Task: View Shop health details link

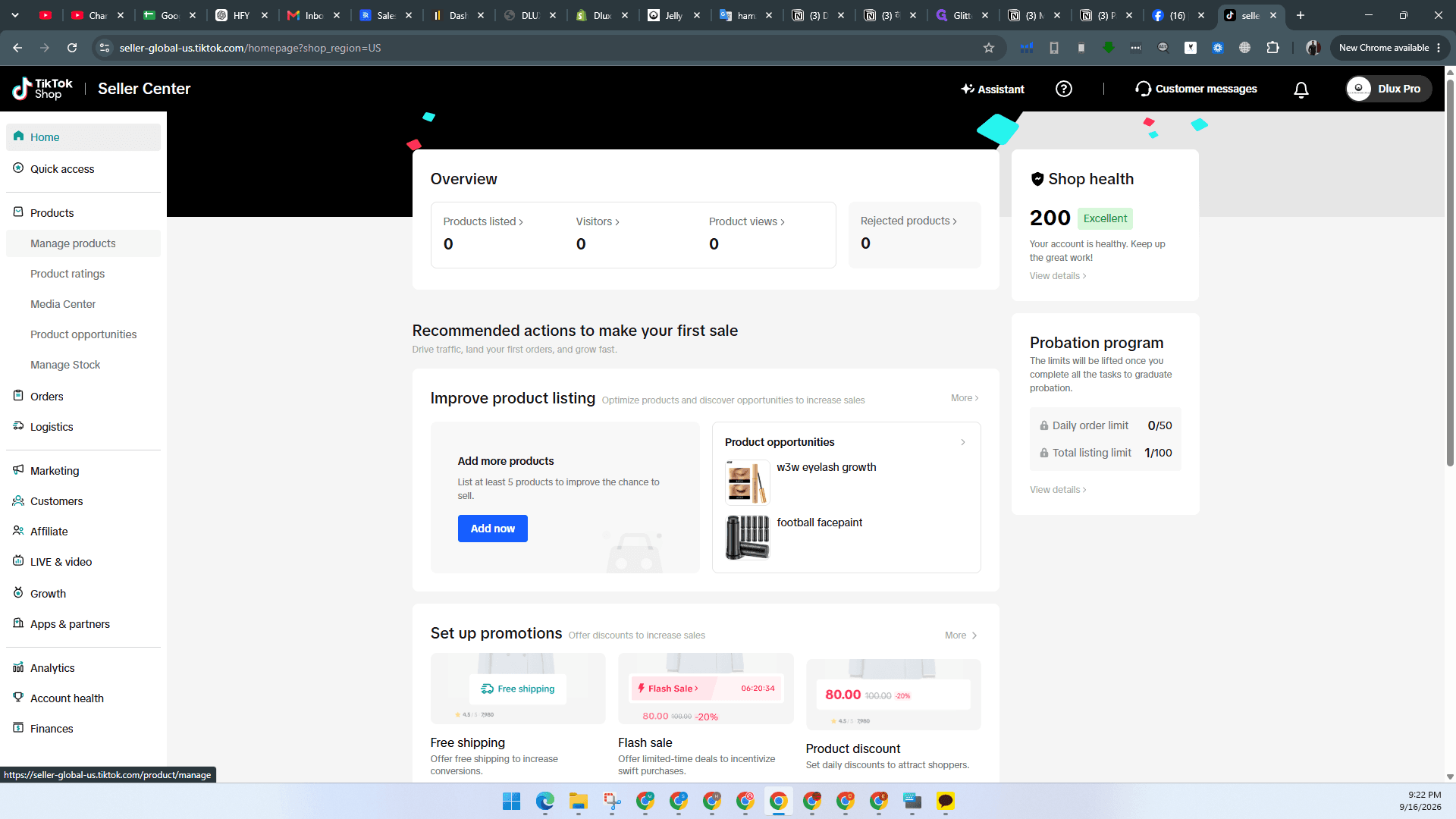Action: point(1058,276)
